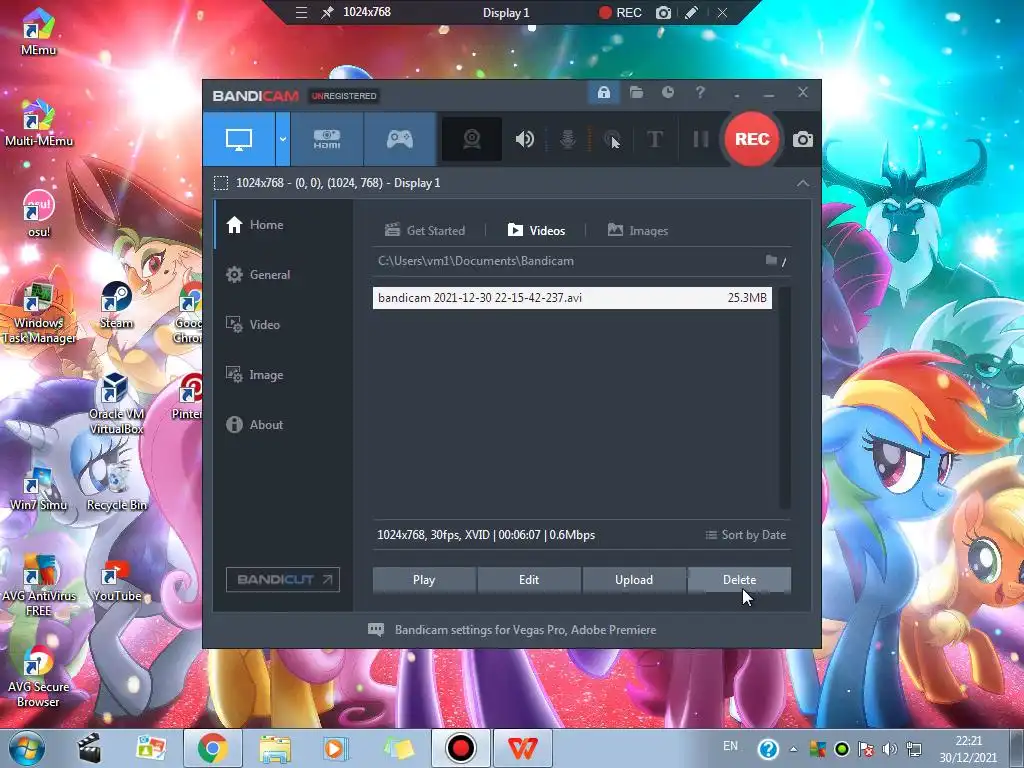This screenshot has width=1024, height=768.
Task: Click the Delete button
Action: click(739, 580)
